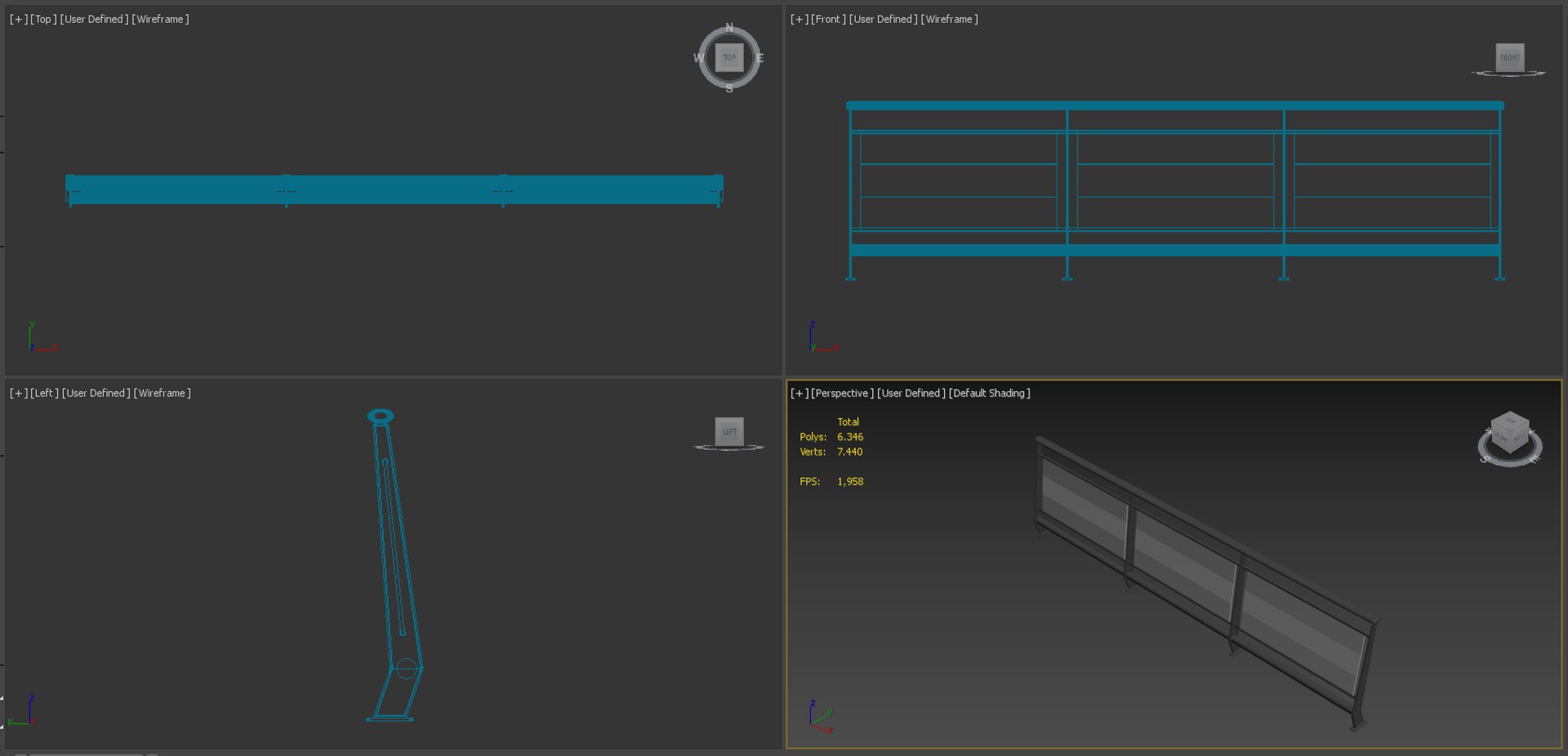Select the railing wireframe in the Front viewport
Image resolution: width=1568 pixels, height=756 pixels.
1174,189
